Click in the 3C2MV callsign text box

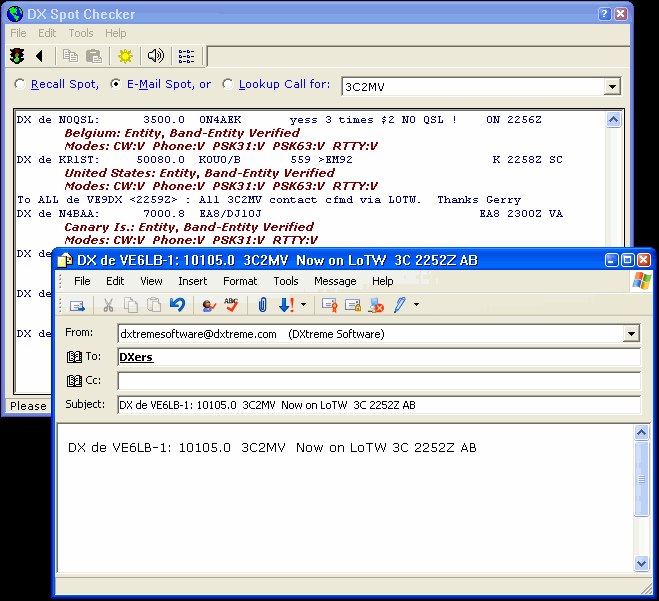point(473,87)
